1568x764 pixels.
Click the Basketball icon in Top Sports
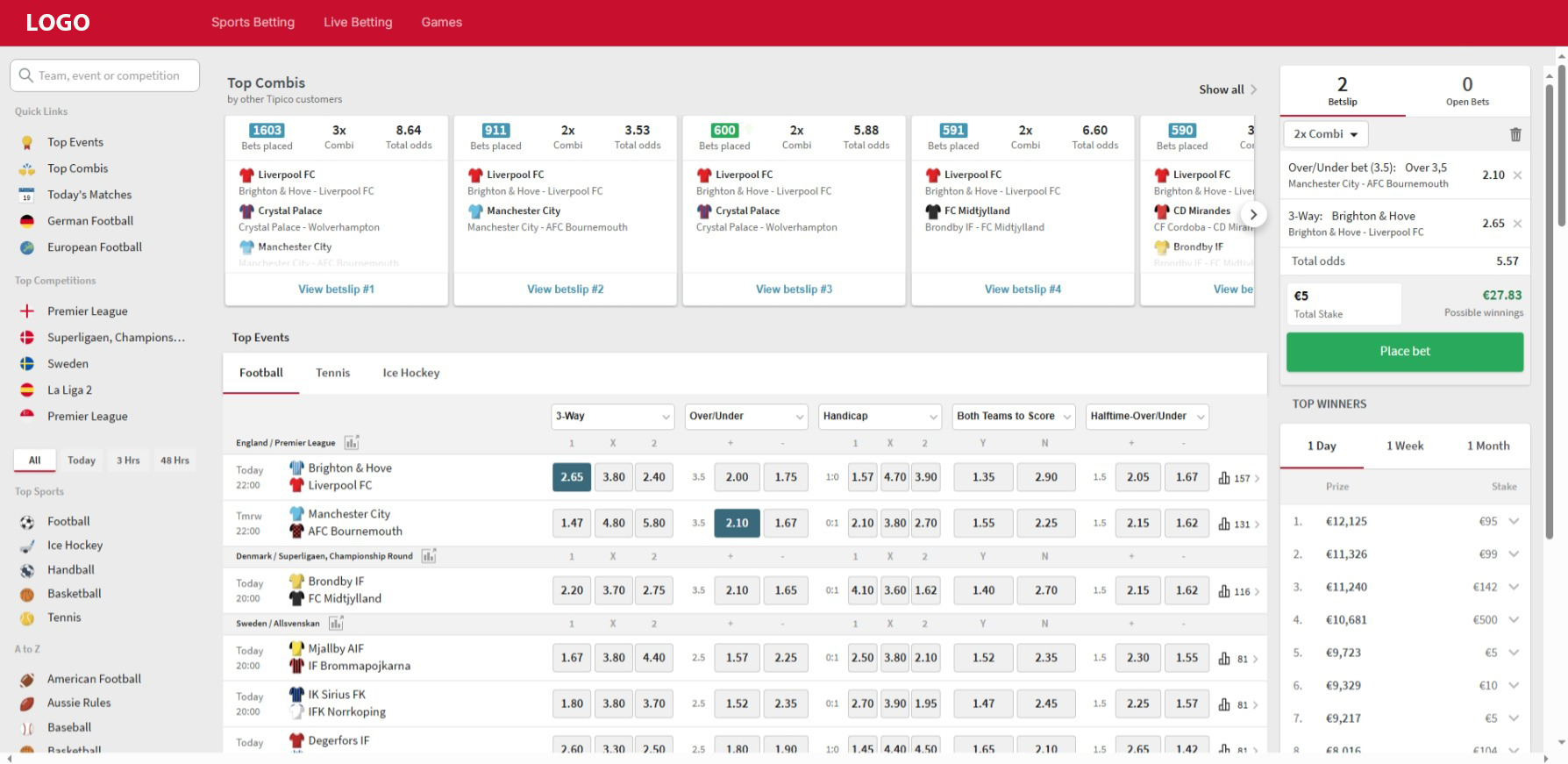pos(27,594)
